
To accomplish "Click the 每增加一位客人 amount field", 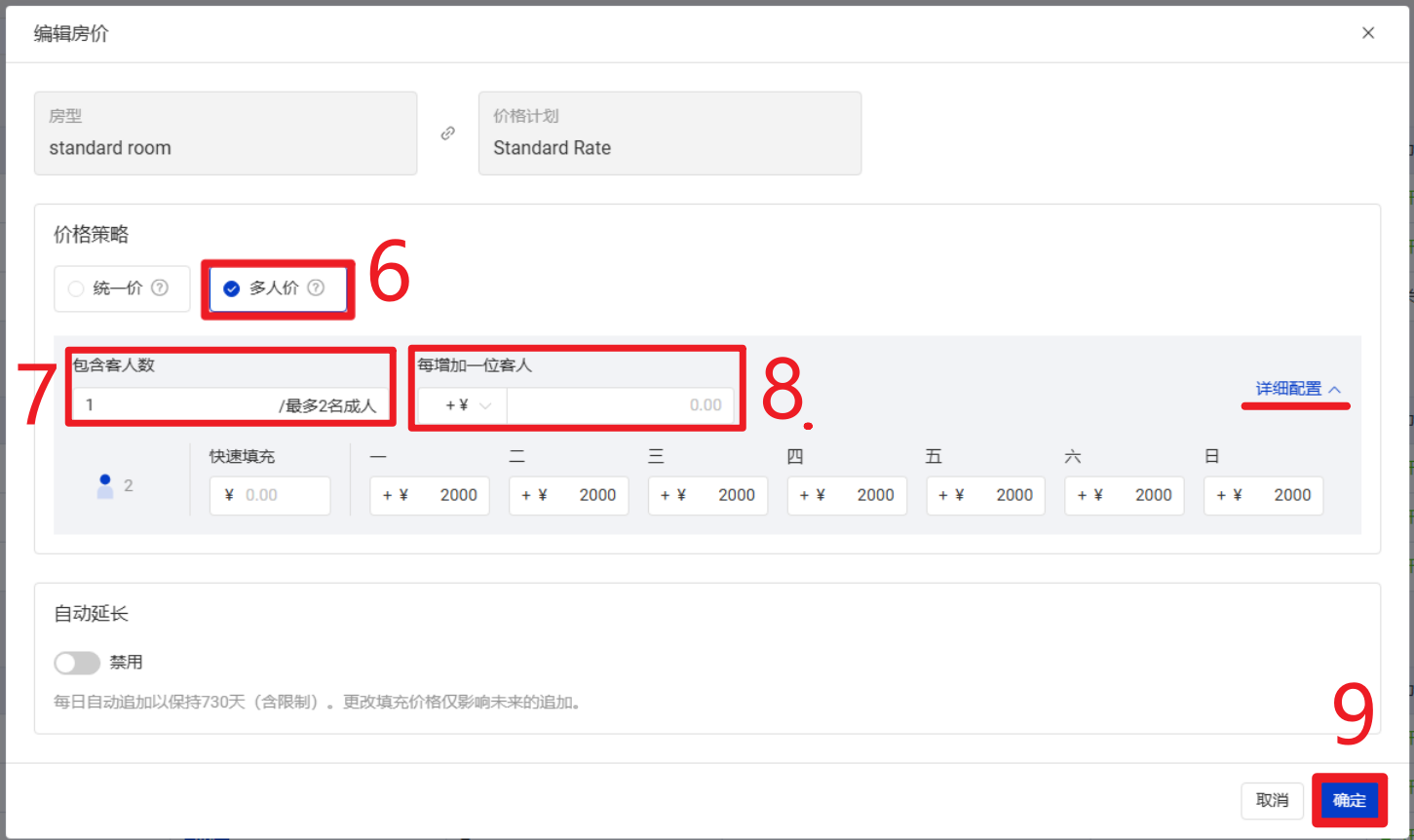I will 621,405.
